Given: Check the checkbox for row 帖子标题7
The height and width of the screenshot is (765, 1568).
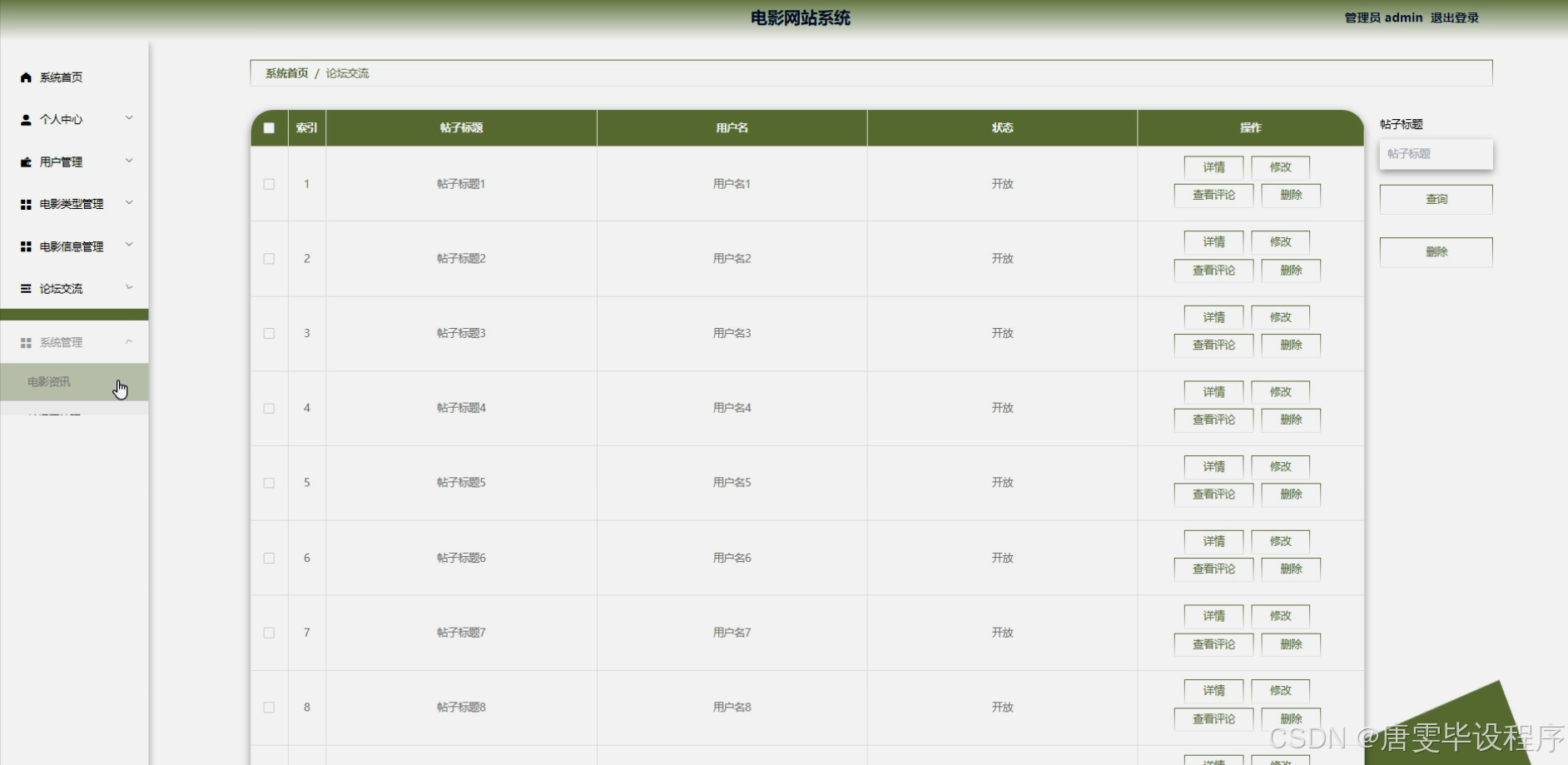Looking at the screenshot, I should [x=269, y=633].
